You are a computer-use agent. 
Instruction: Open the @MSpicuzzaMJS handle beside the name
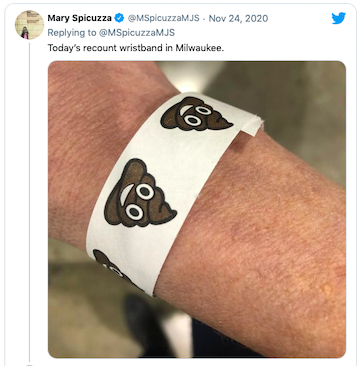pos(163,18)
